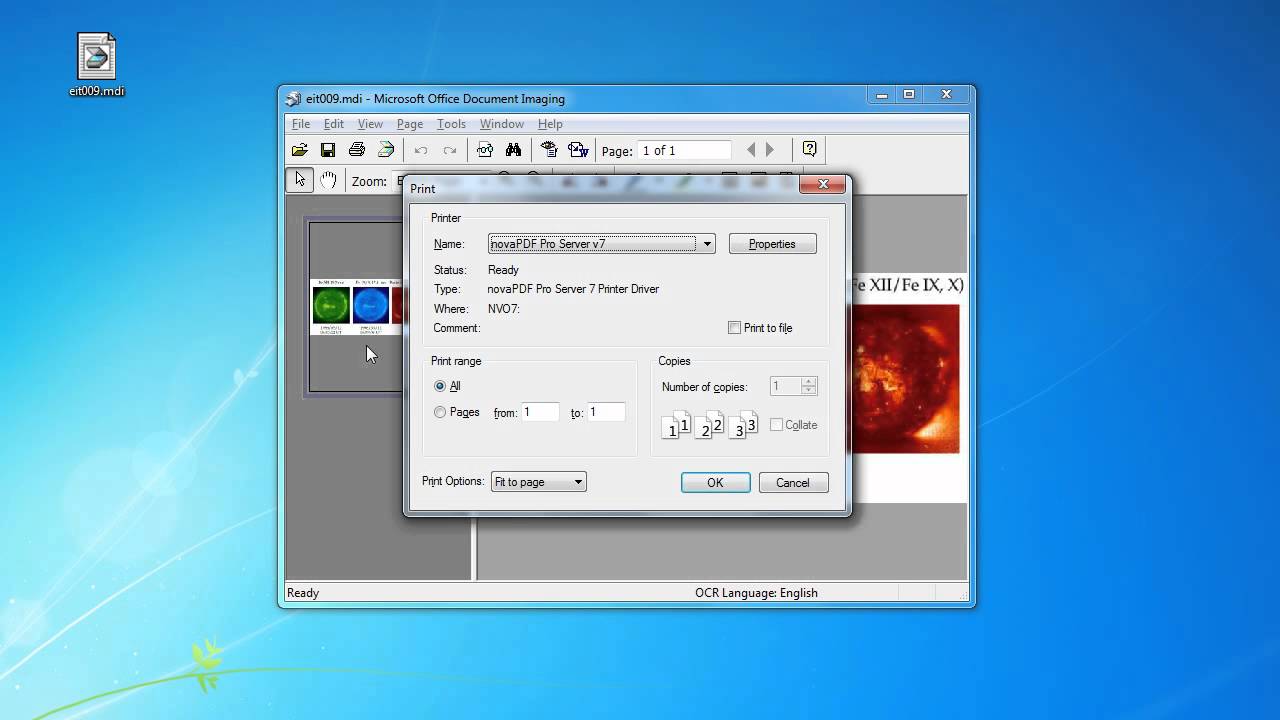Image resolution: width=1280 pixels, height=720 pixels.
Task: Close the Print dialog with X
Action: [x=823, y=184]
